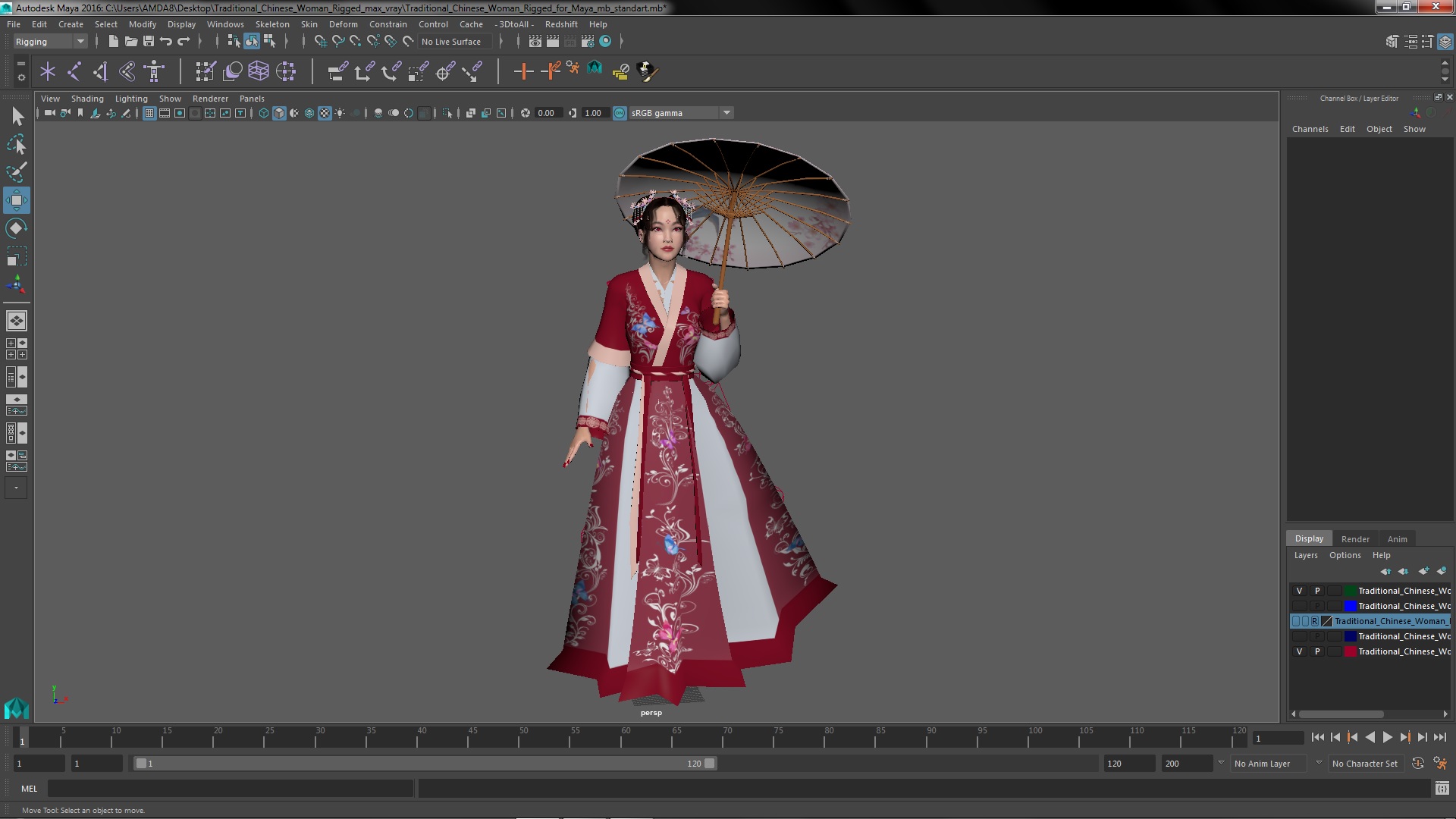Click the gamma value field showing 1.00

tap(595, 113)
